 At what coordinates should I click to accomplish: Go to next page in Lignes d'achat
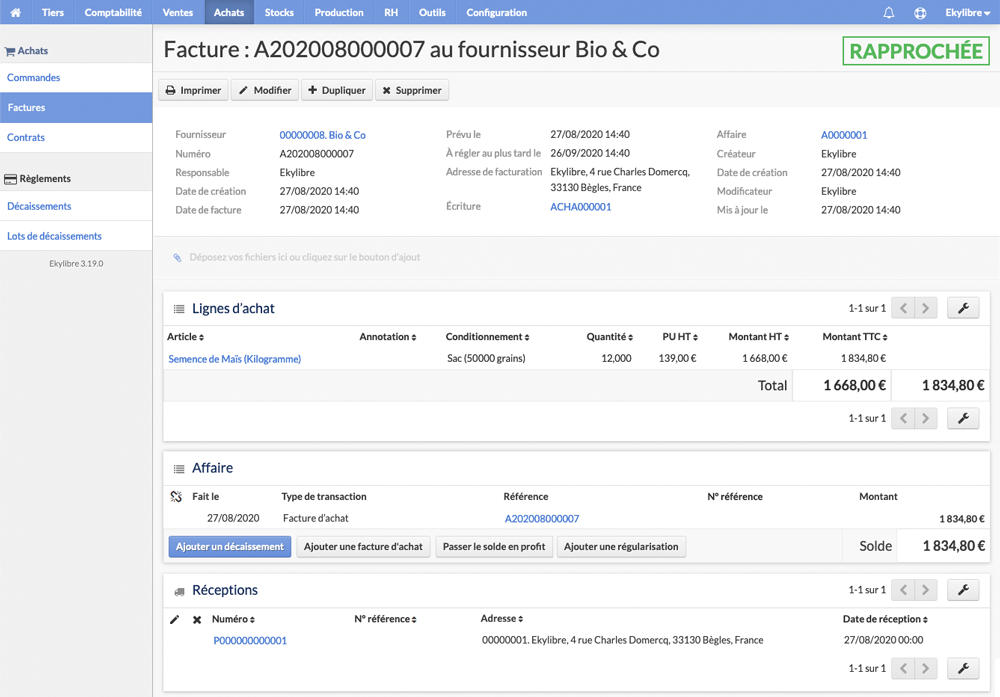926,308
